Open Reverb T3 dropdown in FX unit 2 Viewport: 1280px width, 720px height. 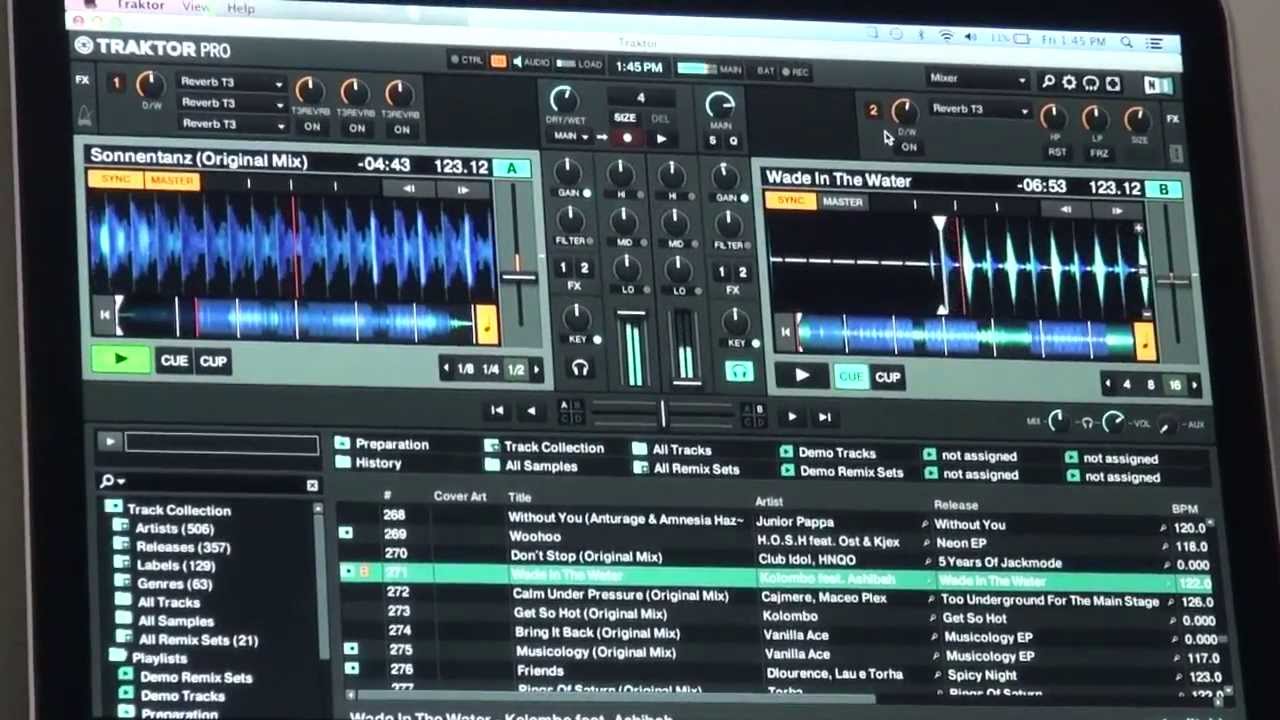pyautogui.click(x=979, y=109)
